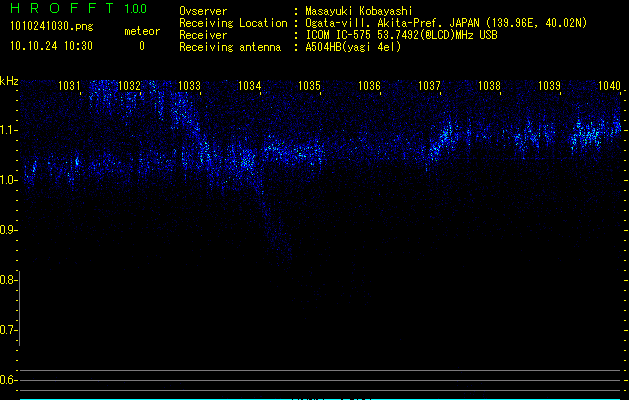Select observer name Masayuki Kobayashi
This screenshot has height=400, width=629.
(x=359, y=11)
